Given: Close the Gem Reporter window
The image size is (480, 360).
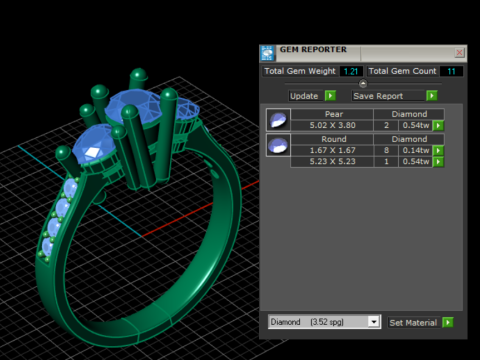Looking at the screenshot, I should point(459,52).
